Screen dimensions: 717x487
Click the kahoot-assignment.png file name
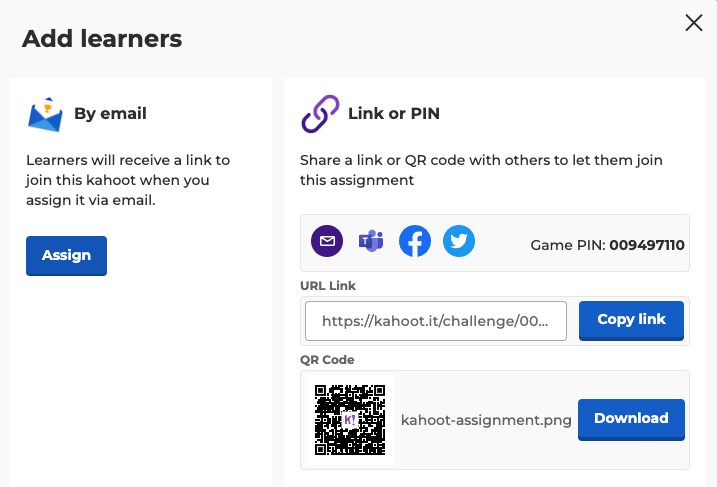[x=486, y=420]
